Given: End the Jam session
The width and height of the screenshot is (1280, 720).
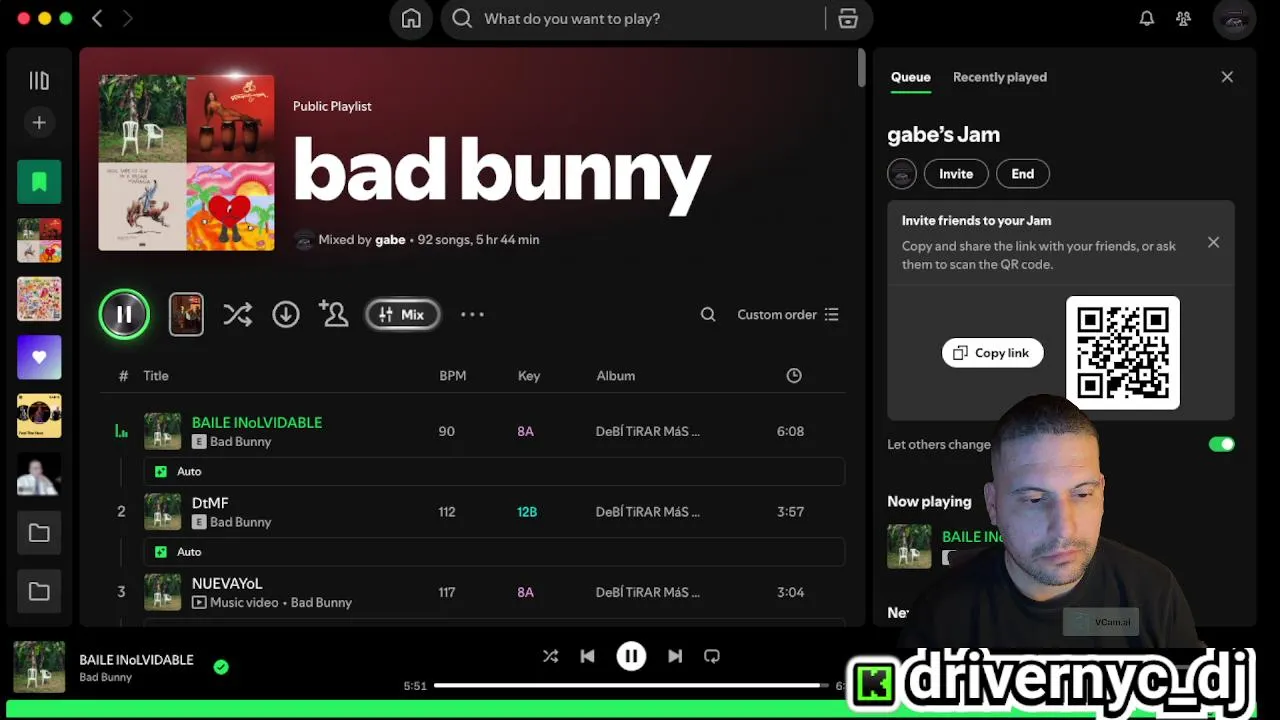Looking at the screenshot, I should tap(1023, 174).
